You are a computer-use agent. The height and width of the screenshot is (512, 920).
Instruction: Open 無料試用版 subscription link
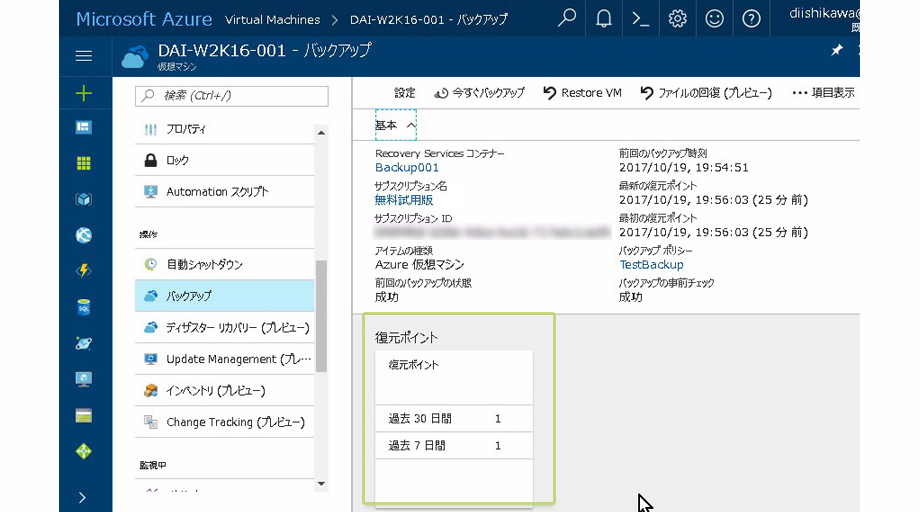pyautogui.click(x=404, y=200)
